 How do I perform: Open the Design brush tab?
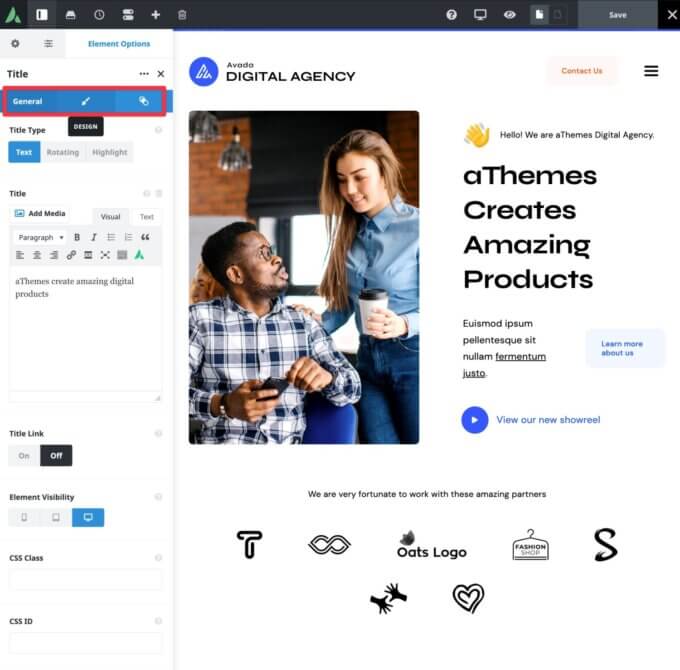point(86,101)
